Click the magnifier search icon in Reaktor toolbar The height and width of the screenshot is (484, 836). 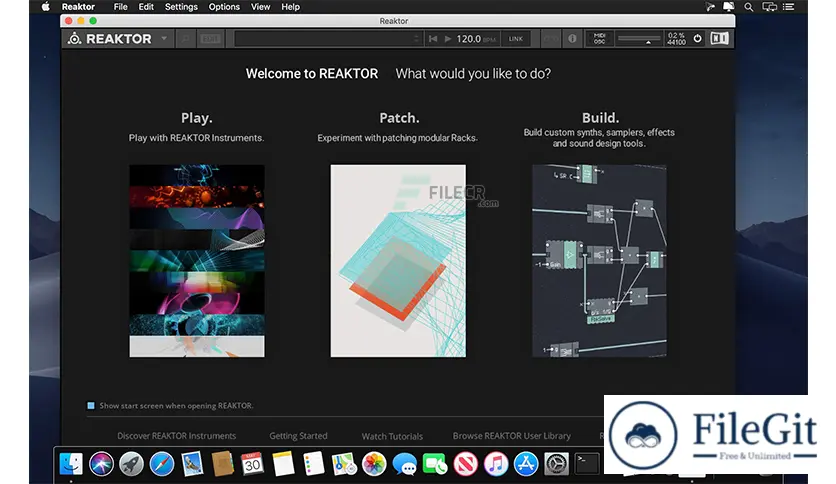click(186, 39)
